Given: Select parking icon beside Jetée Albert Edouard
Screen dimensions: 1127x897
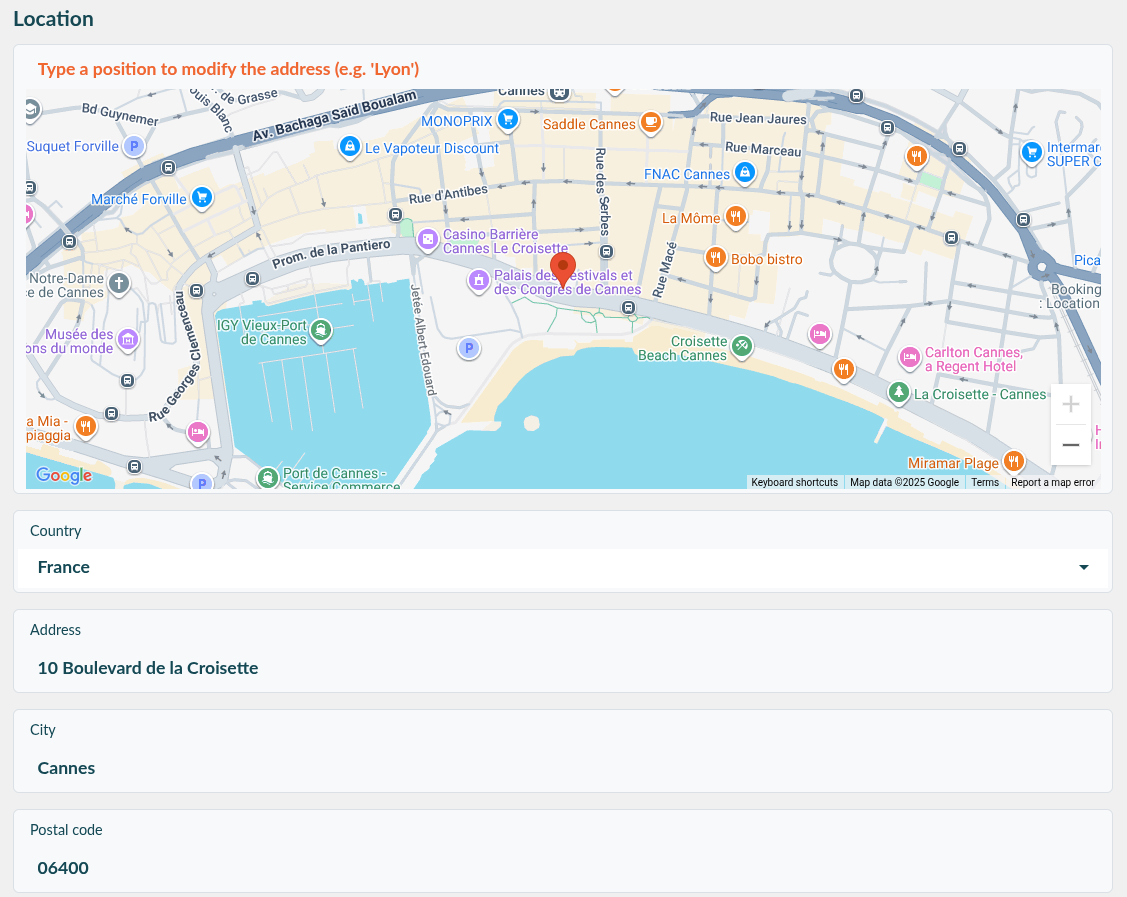Looking at the screenshot, I should click(469, 349).
